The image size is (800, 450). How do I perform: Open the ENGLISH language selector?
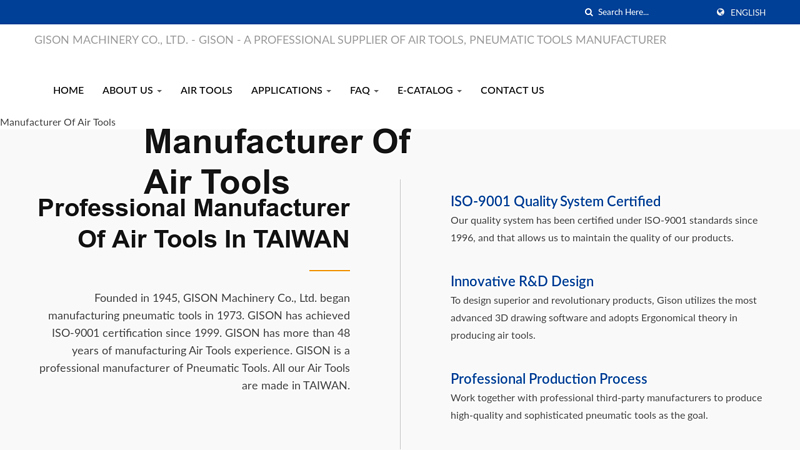coord(747,13)
